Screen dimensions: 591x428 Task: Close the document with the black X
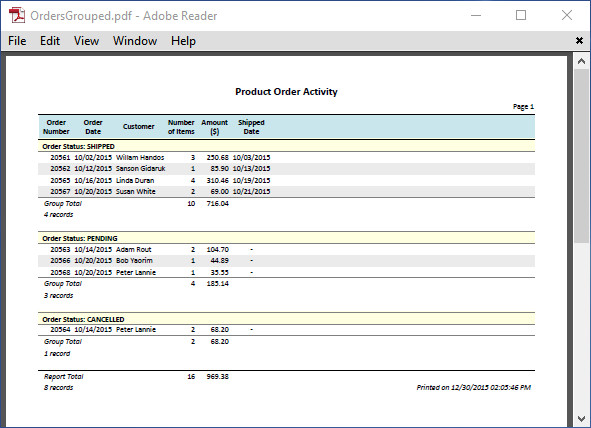[x=579, y=40]
